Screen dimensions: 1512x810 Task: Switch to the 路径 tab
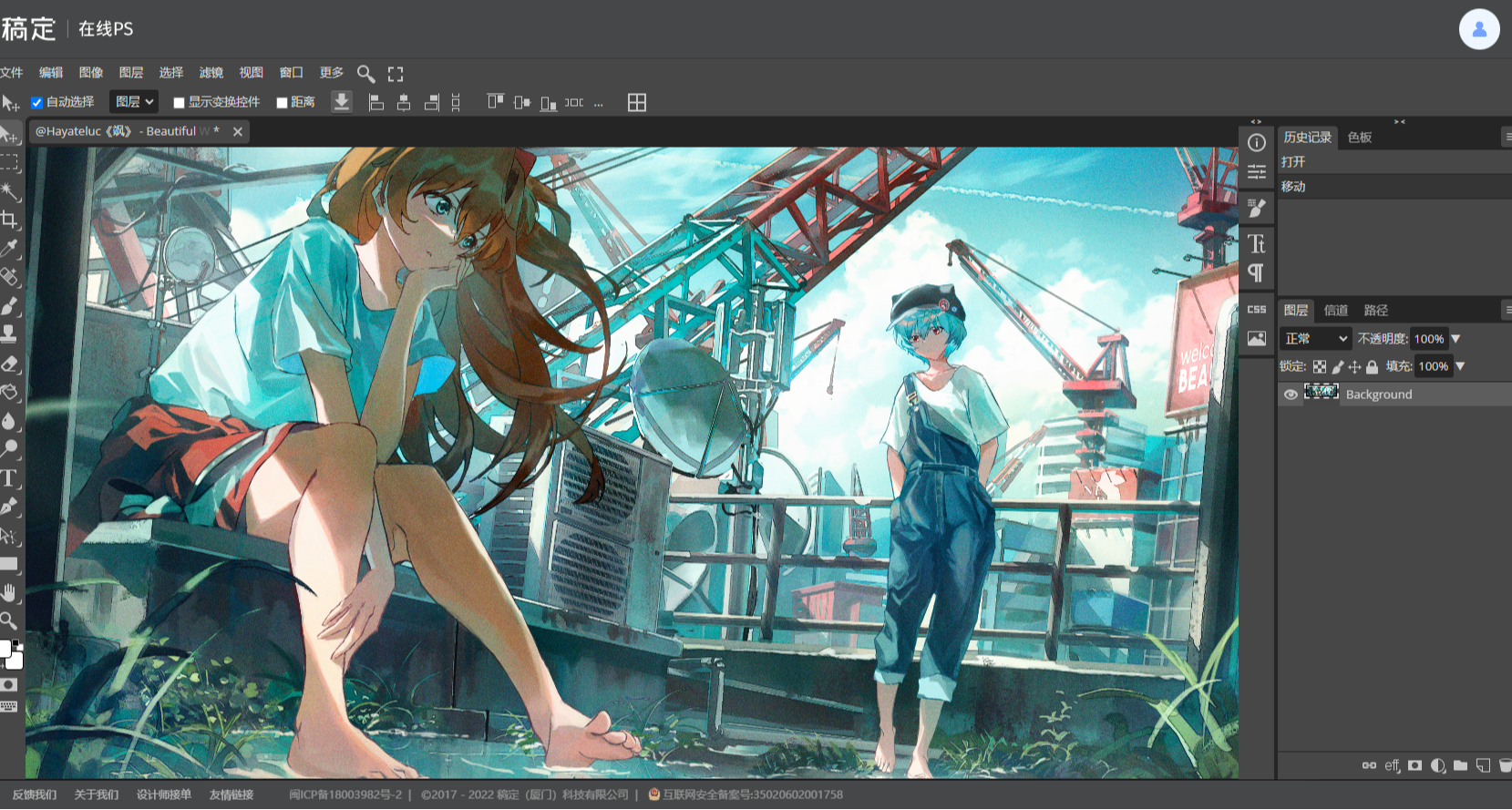[1376, 311]
